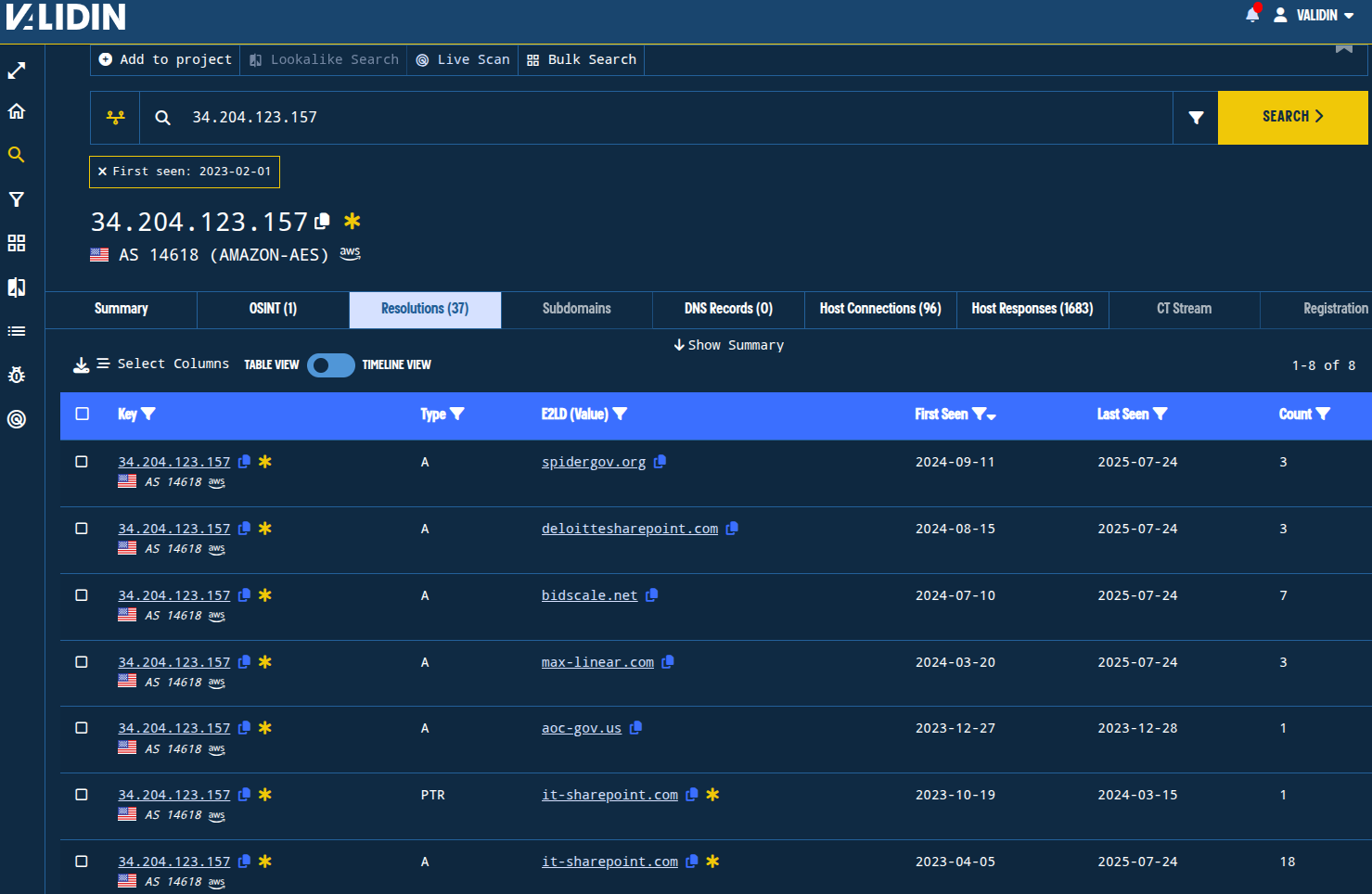
Task: Copy deloittesharepoint.com domain value
Action: (732, 529)
